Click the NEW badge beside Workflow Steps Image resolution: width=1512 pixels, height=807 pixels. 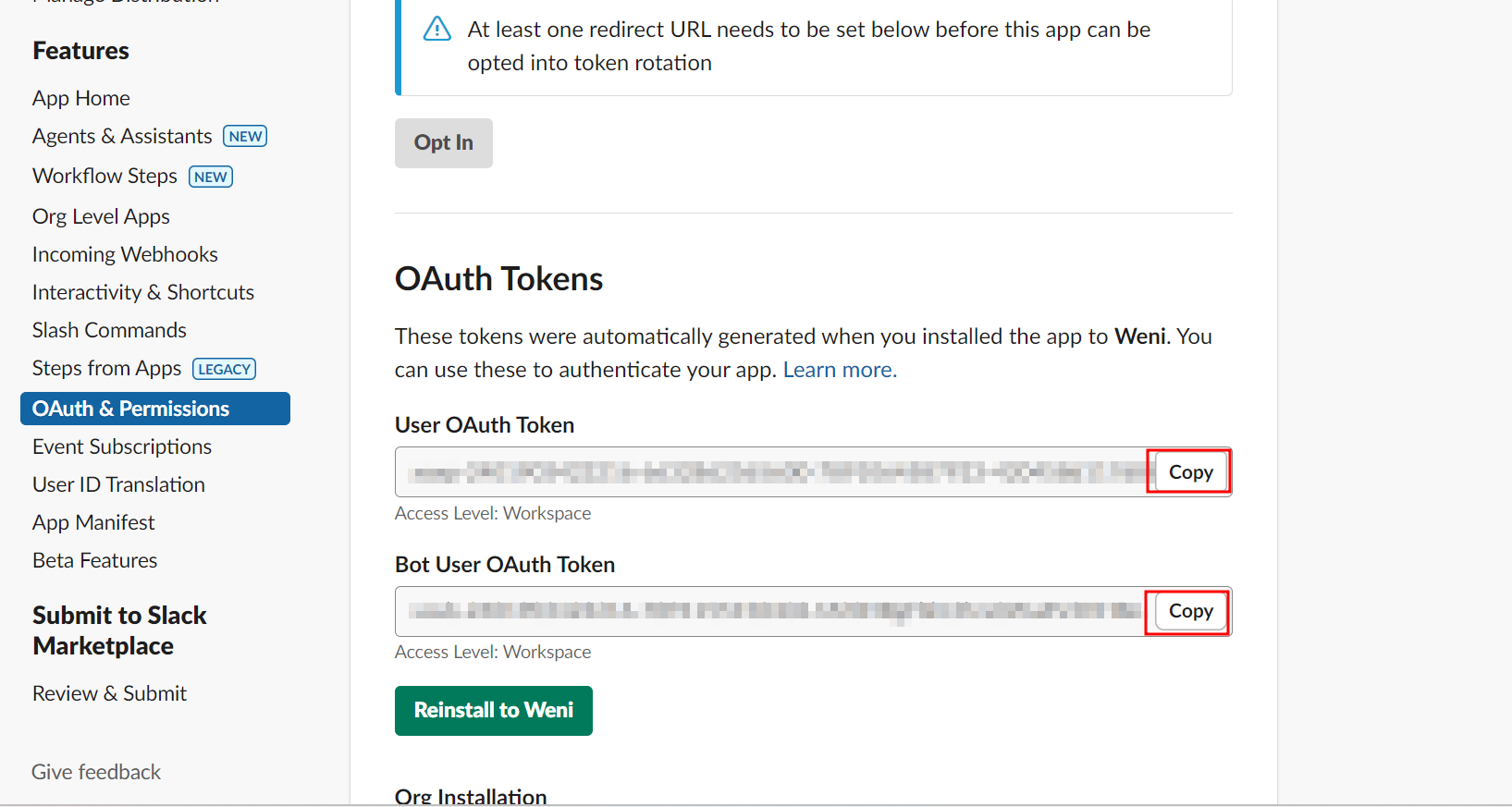(x=210, y=176)
